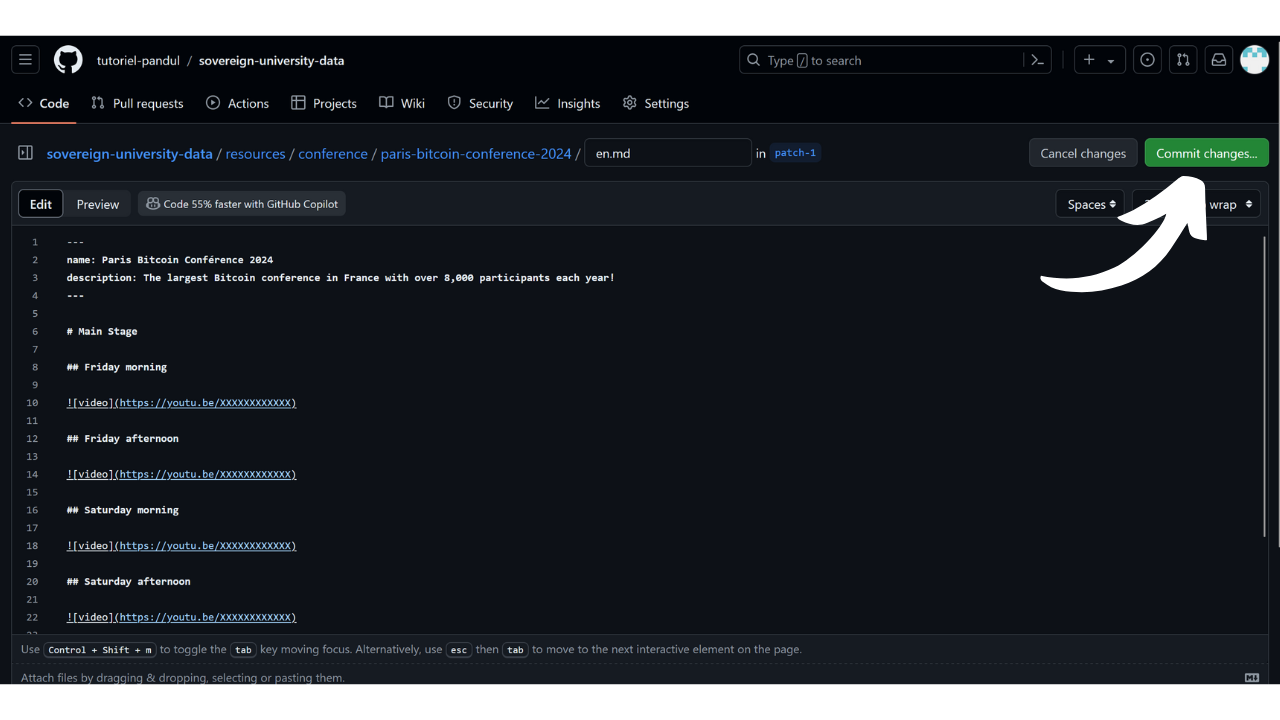Click the Markdown icon below the editor
This screenshot has width=1280, height=720.
pos(1252,677)
